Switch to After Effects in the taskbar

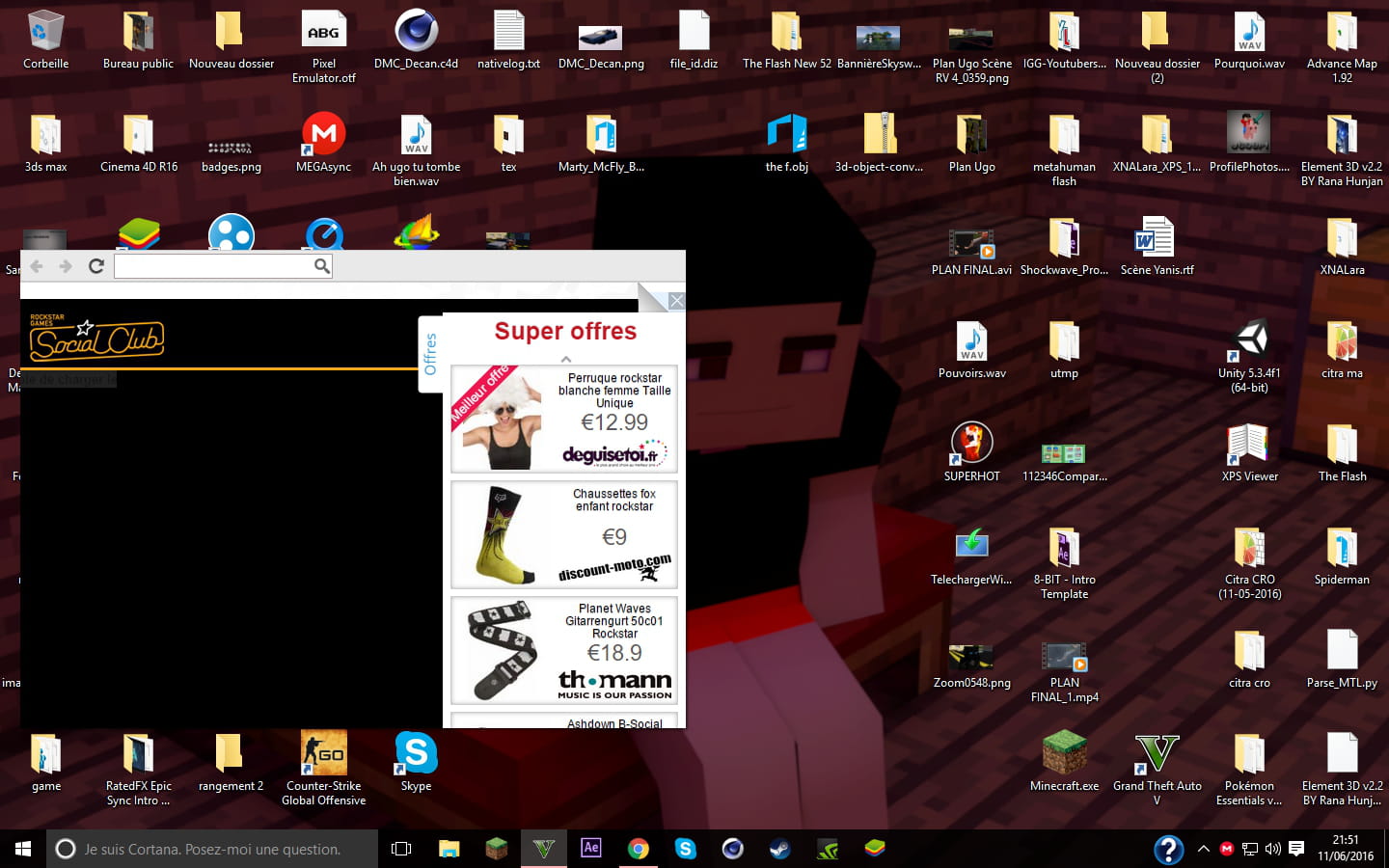[590, 849]
